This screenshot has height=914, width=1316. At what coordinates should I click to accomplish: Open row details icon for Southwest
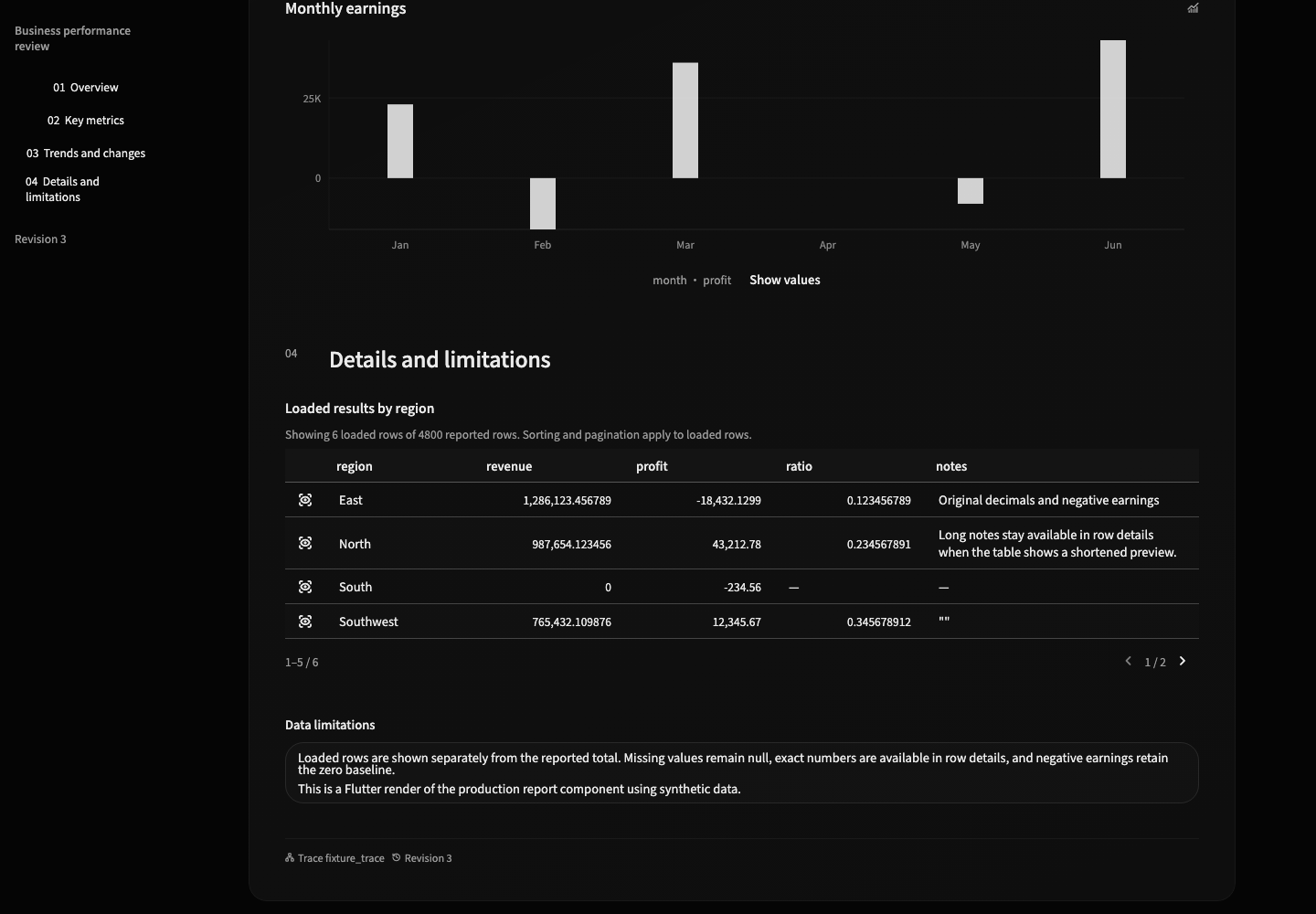click(x=305, y=622)
